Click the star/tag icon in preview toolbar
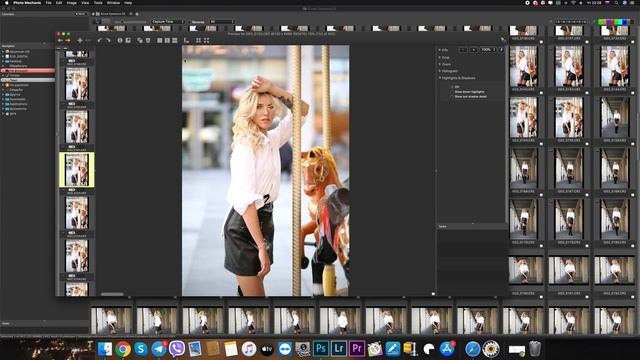Viewport: 640px width, 360px height. [80, 40]
